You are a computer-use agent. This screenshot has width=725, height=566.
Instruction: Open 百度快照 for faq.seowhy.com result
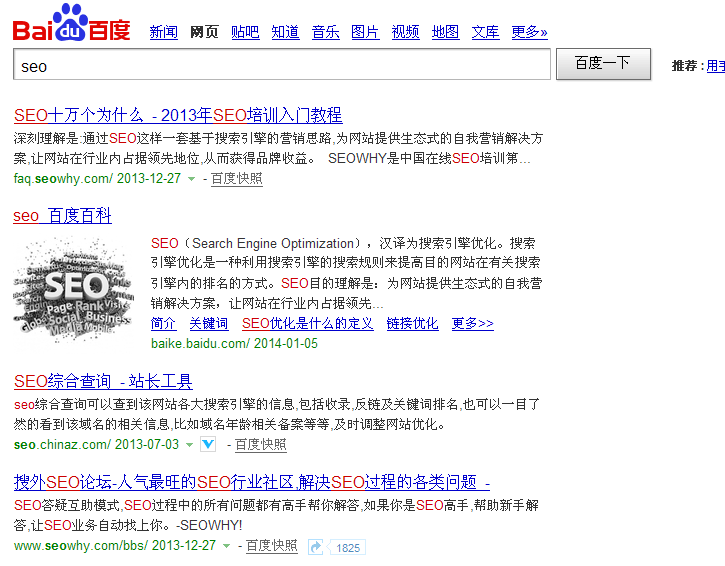click(237, 178)
